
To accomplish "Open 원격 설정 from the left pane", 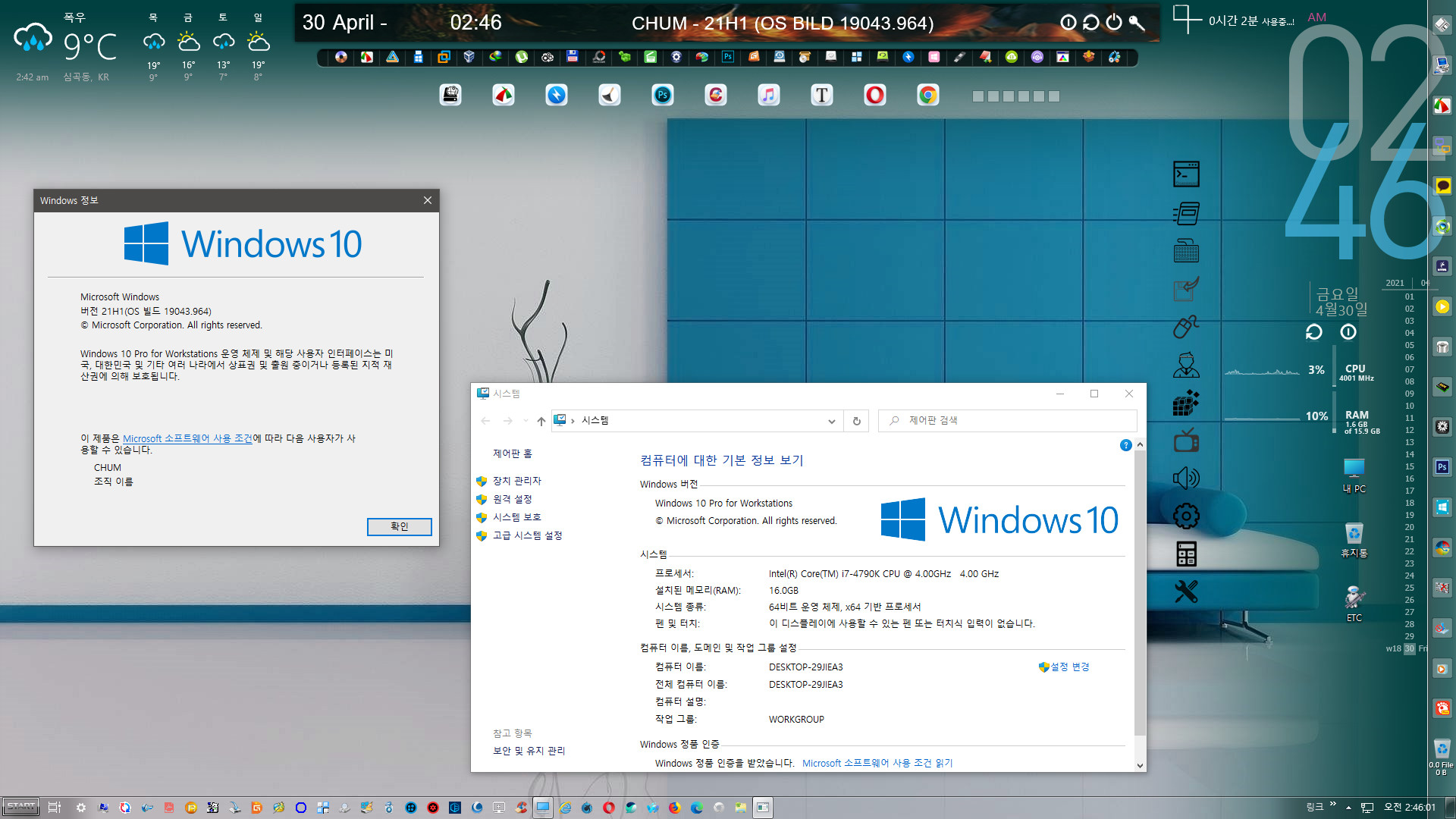I will (x=512, y=499).
